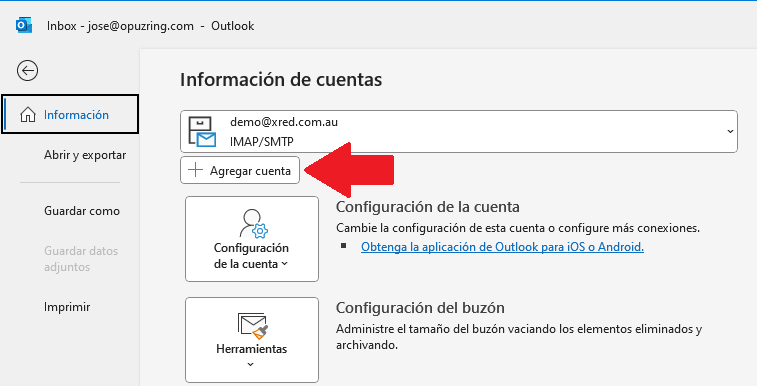Click the Configuración de la cuenta heading text
This screenshot has width=757, height=386.
pyautogui.click(x=428, y=207)
